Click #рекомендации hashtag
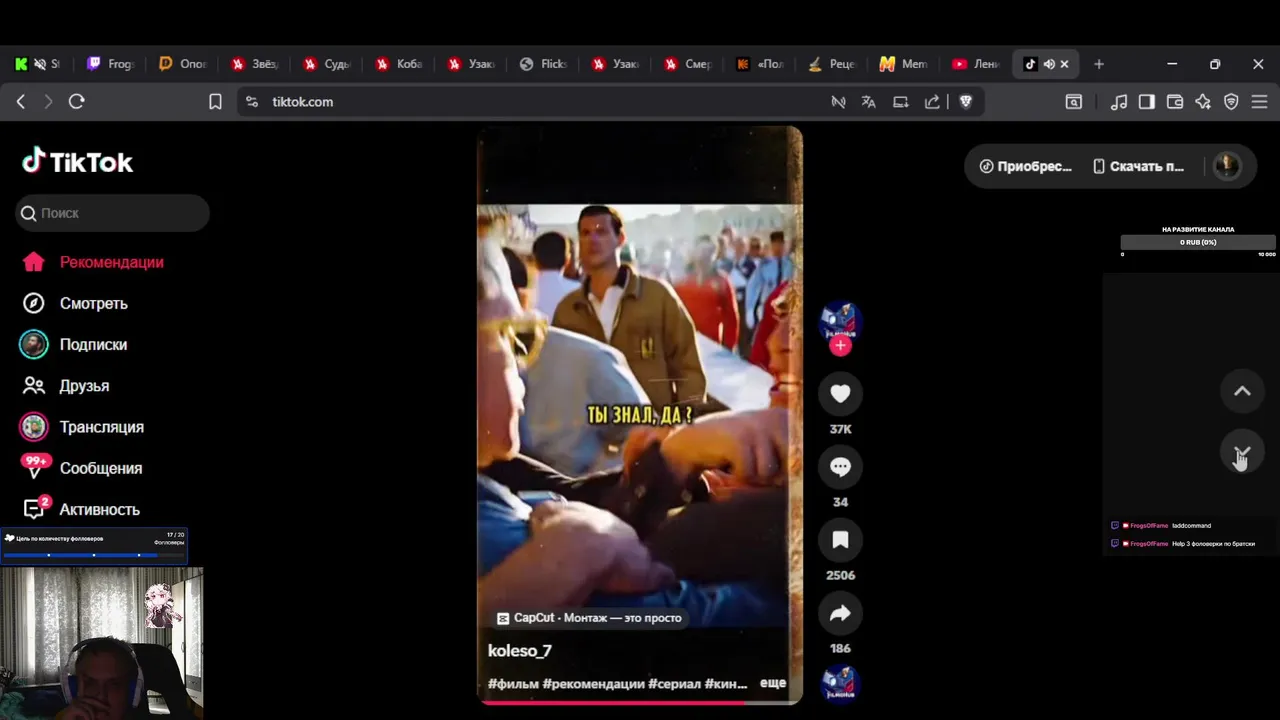Viewport: 1280px width, 720px height. click(594, 684)
